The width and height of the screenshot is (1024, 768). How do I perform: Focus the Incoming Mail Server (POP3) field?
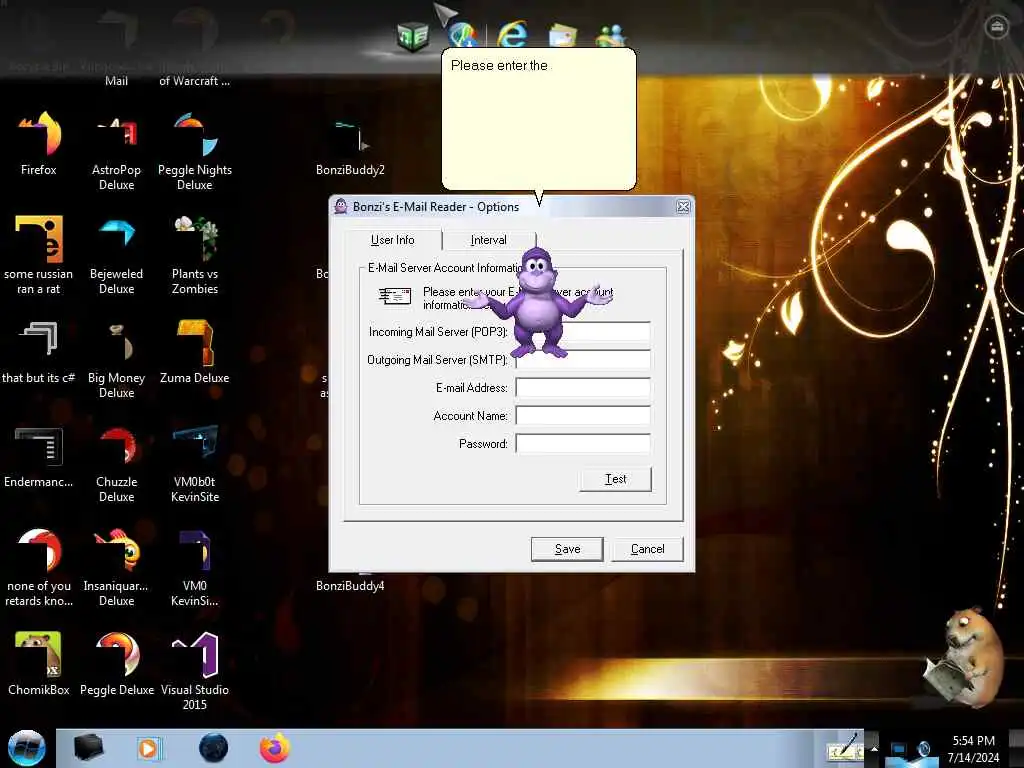pyautogui.click(x=583, y=332)
